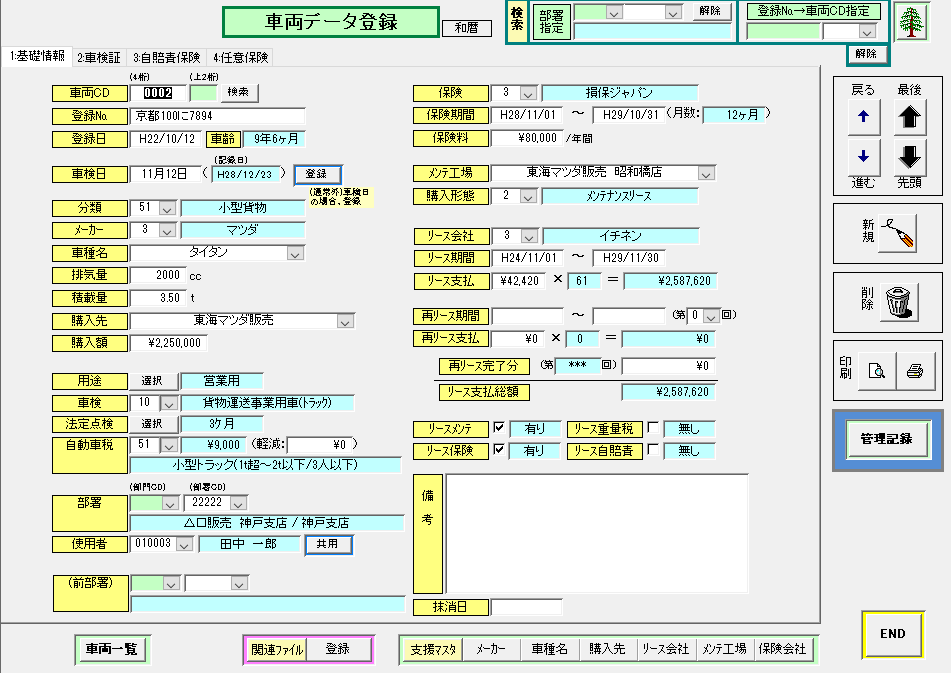Click the yellow END button
Image resolution: width=951 pixels, height=673 pixels.
893,634
